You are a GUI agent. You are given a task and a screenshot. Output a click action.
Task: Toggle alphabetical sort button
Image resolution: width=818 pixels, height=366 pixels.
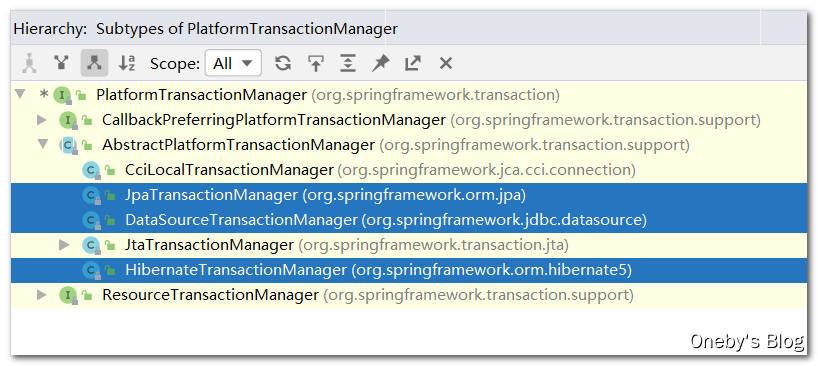pos(127,64)
